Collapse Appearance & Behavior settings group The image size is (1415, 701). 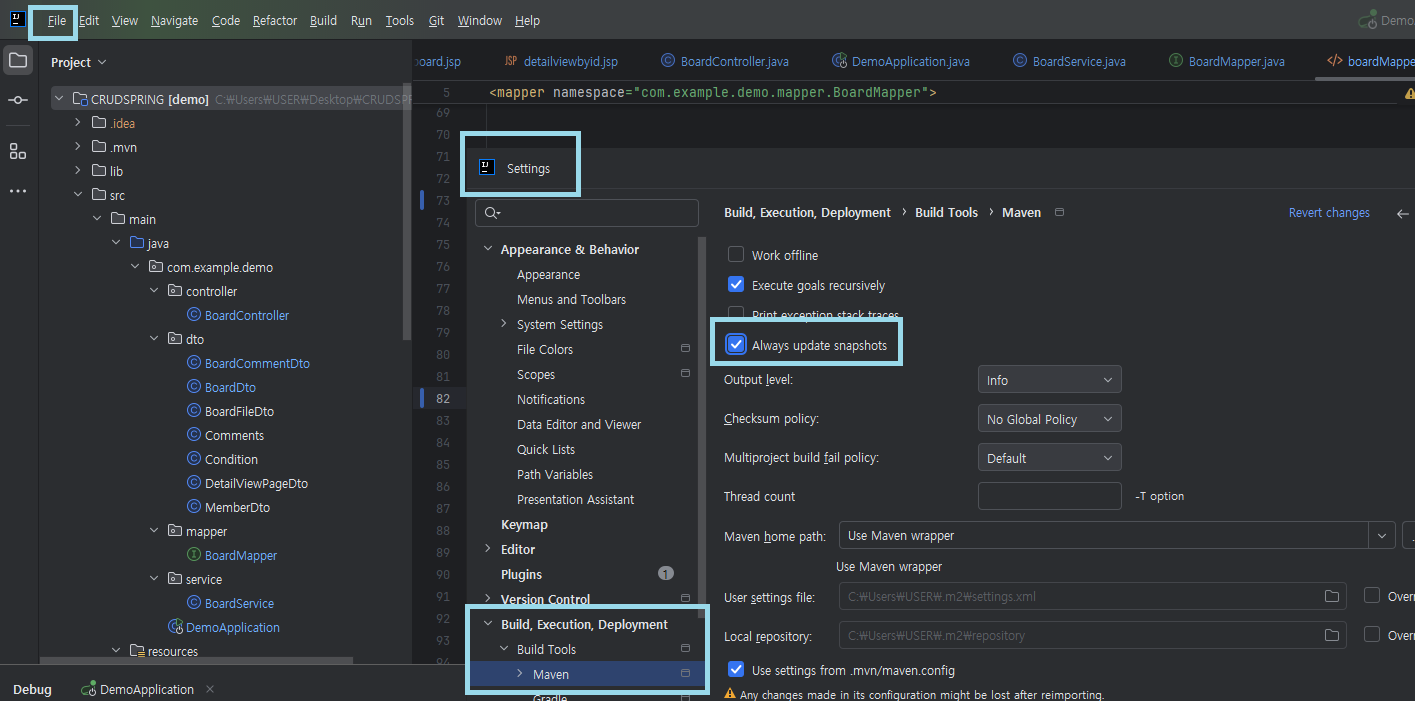(488, 250)
